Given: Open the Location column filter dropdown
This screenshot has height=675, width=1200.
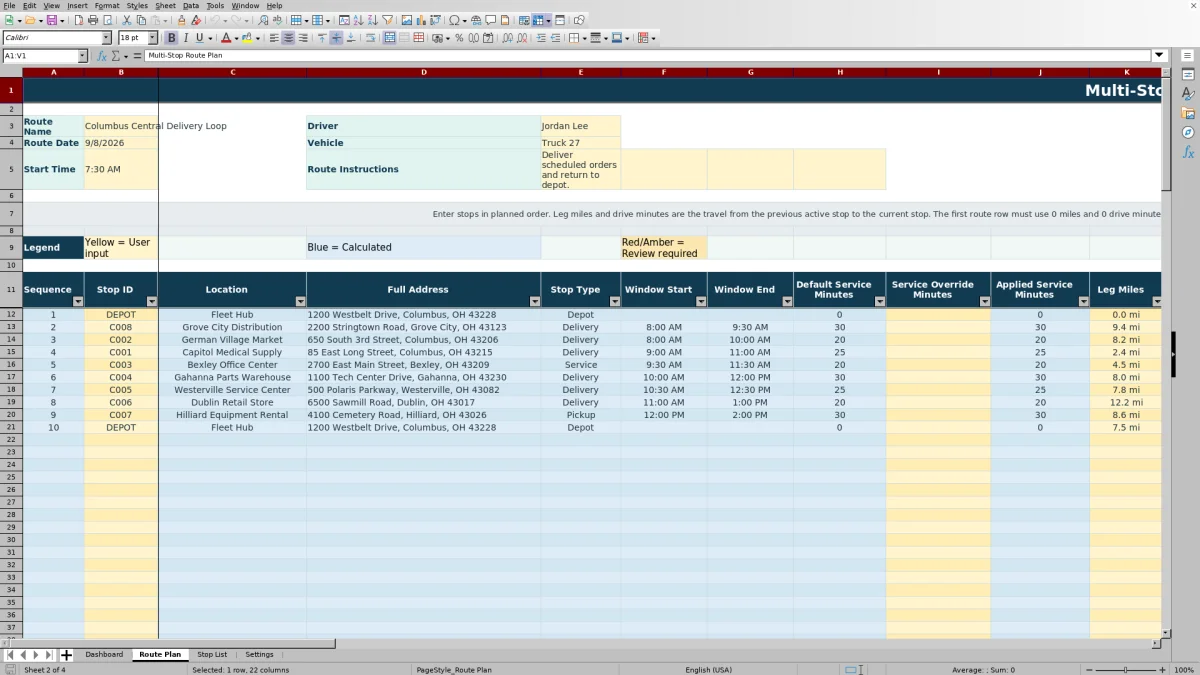Looking at the screenshot, I should 300,301.
